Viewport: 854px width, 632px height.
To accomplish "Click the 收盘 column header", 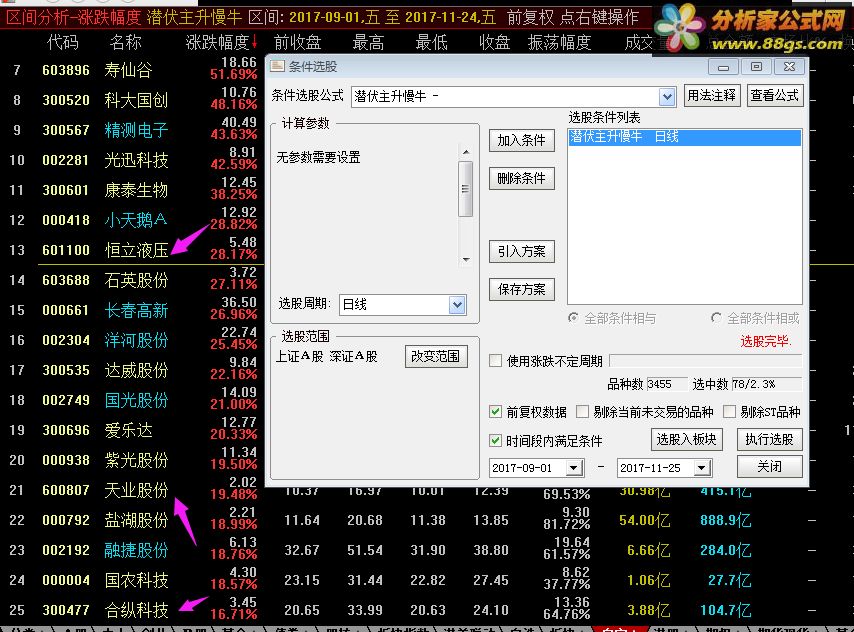I will (494, 42).
